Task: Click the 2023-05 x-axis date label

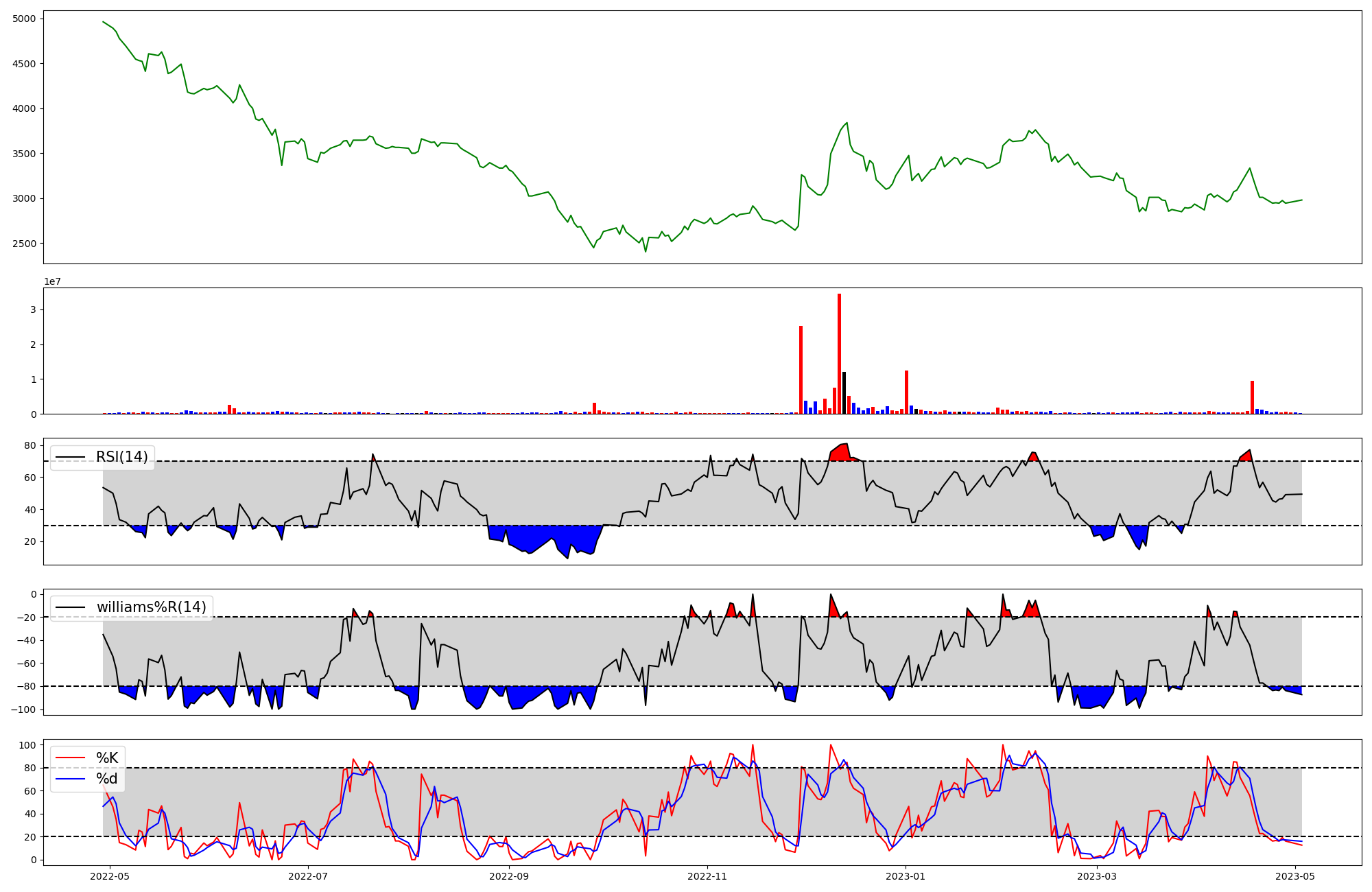Action: click(1295, 876)
